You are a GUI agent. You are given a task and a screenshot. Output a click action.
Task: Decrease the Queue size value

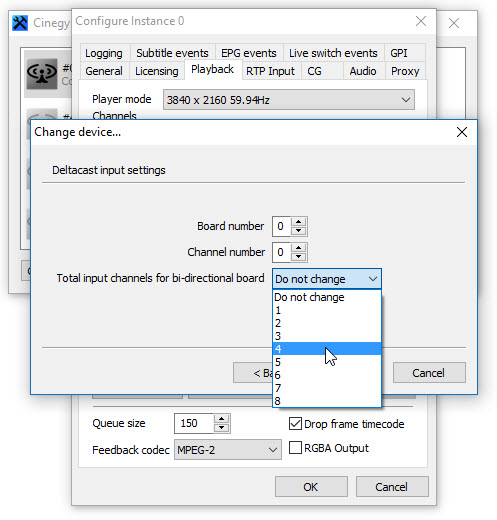(222, 428)
